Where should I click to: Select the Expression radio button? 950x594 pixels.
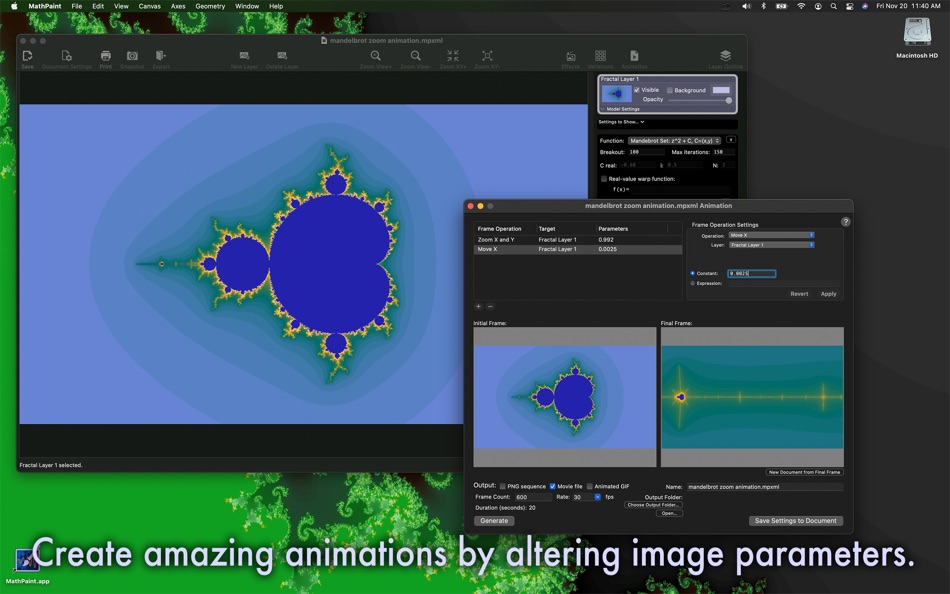pyautogui.click(x=693, y=283)
